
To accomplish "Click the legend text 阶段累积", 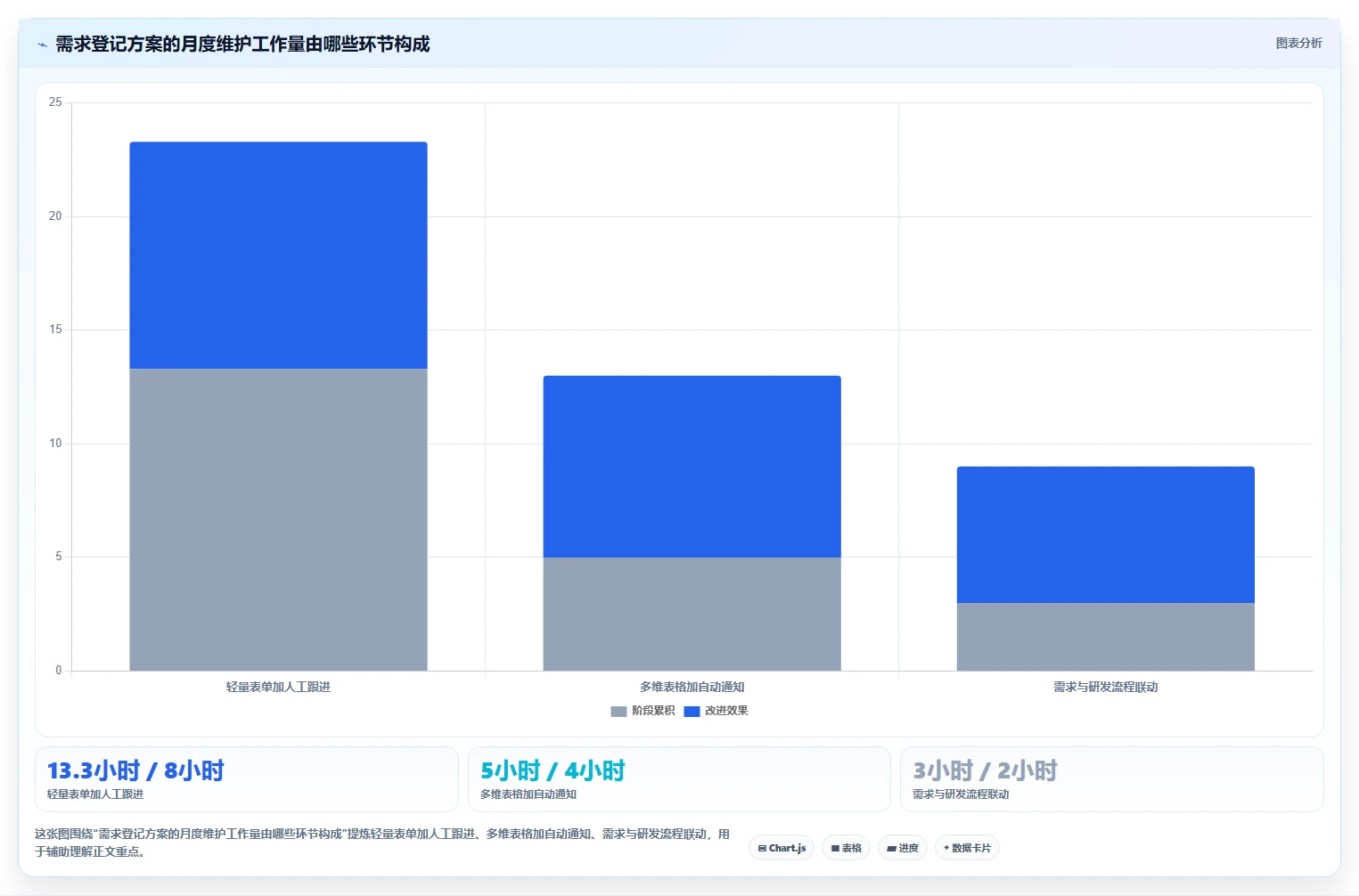I will click(x=653, y=711).
